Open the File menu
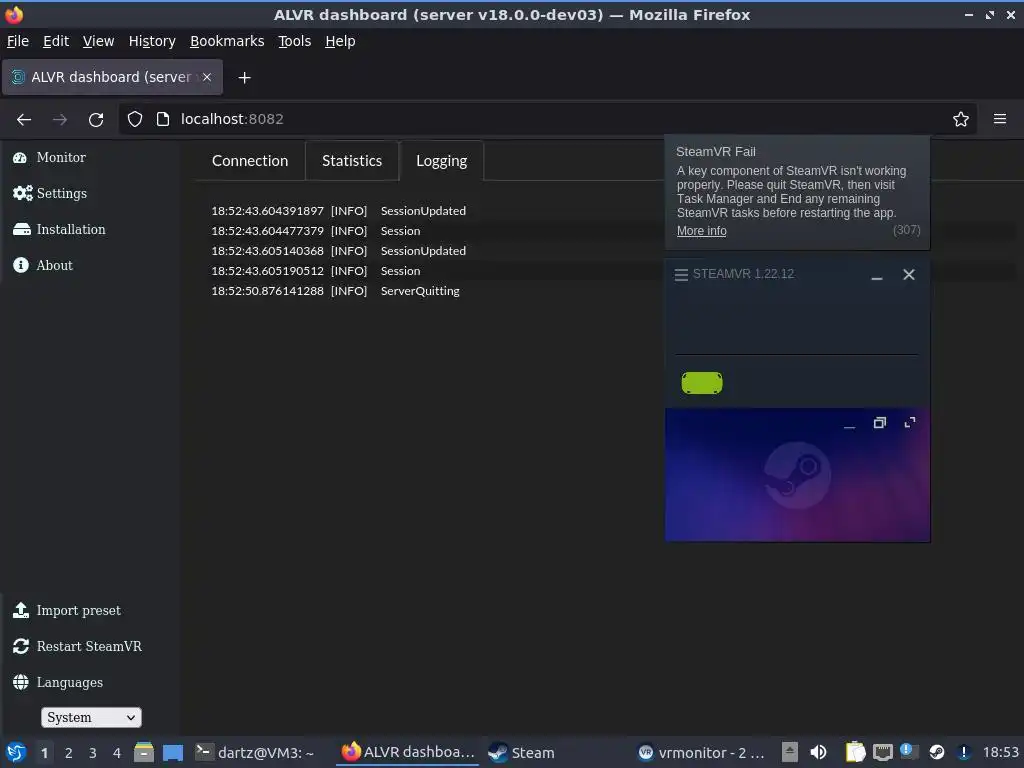The width and height of the screenshot is (1024, 768). 18,41
